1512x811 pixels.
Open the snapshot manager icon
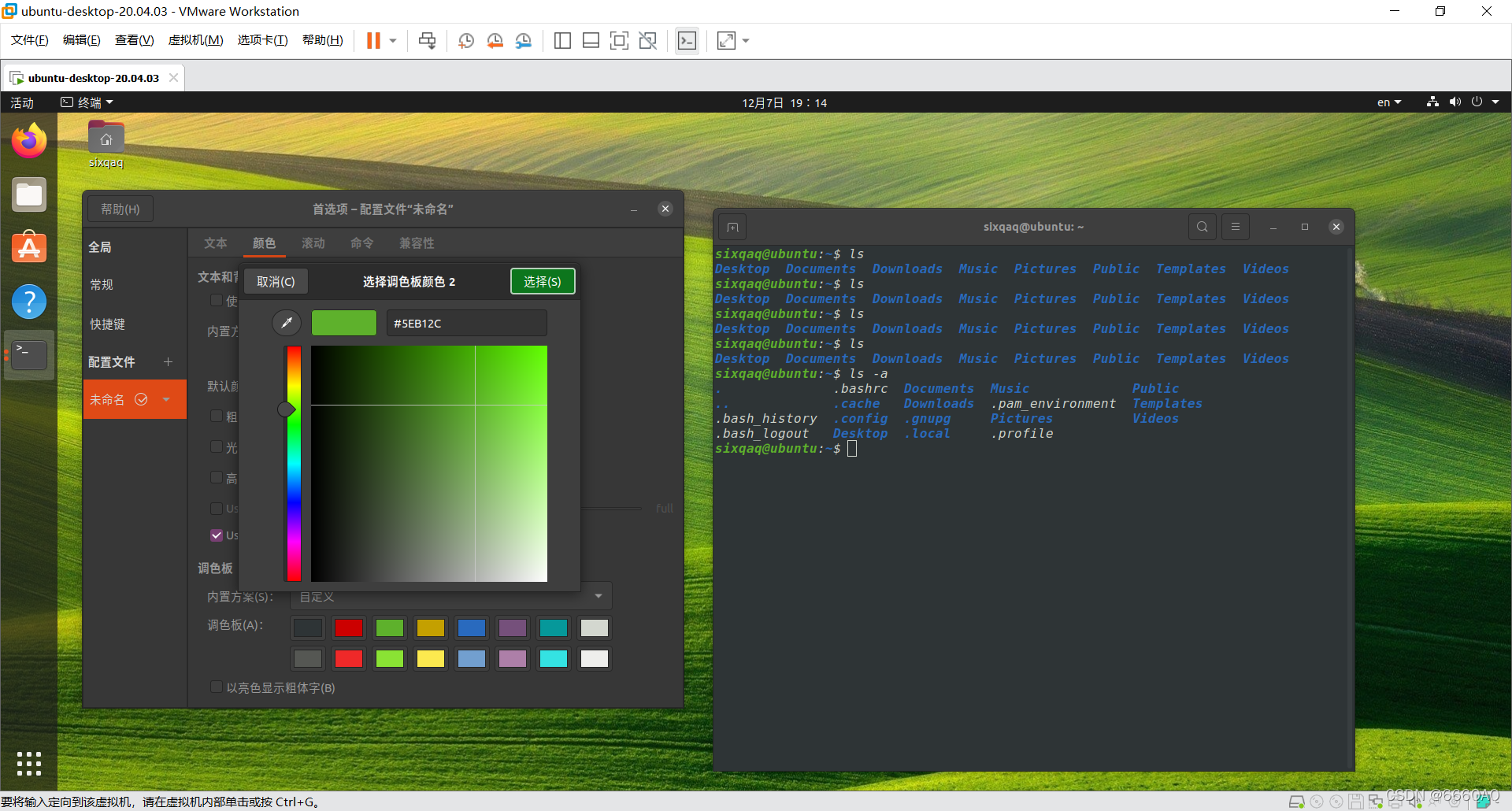click(x=523, y=41)
